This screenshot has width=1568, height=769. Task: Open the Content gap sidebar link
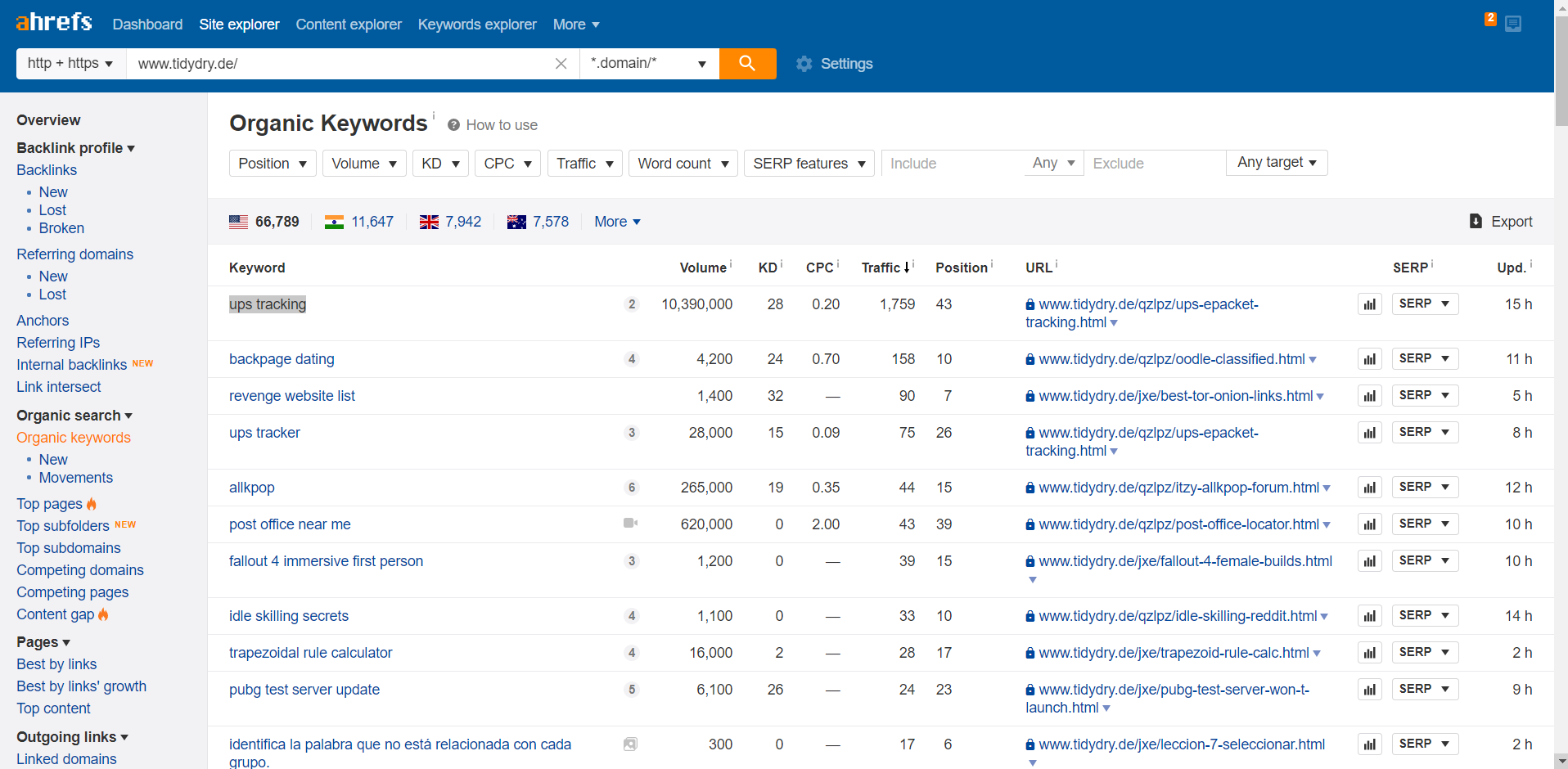pyautogui.click(x=55, y=614)
